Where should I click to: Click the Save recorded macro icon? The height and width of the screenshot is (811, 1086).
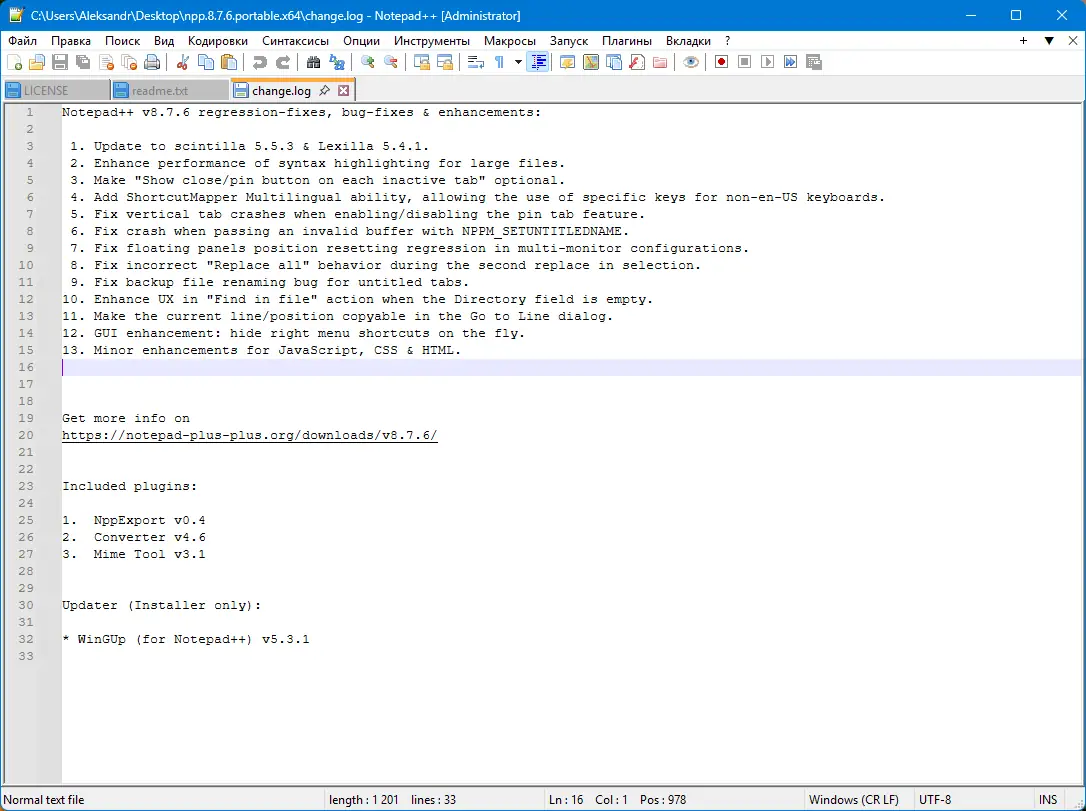814,62
